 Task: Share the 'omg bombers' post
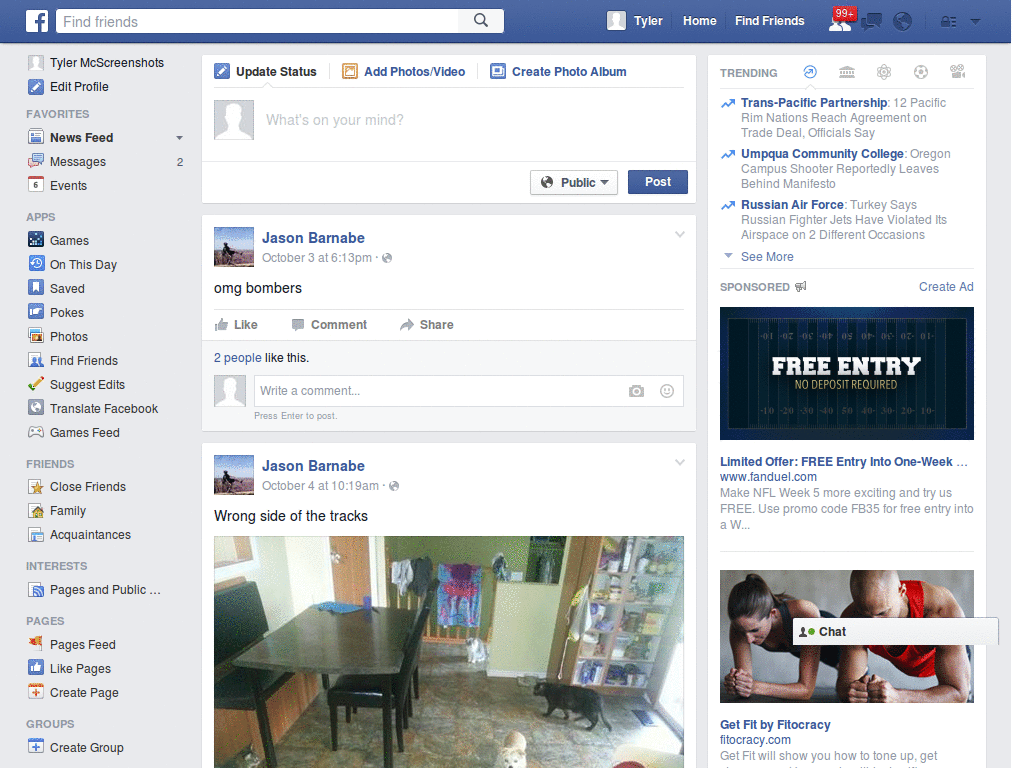coord(426,325)
